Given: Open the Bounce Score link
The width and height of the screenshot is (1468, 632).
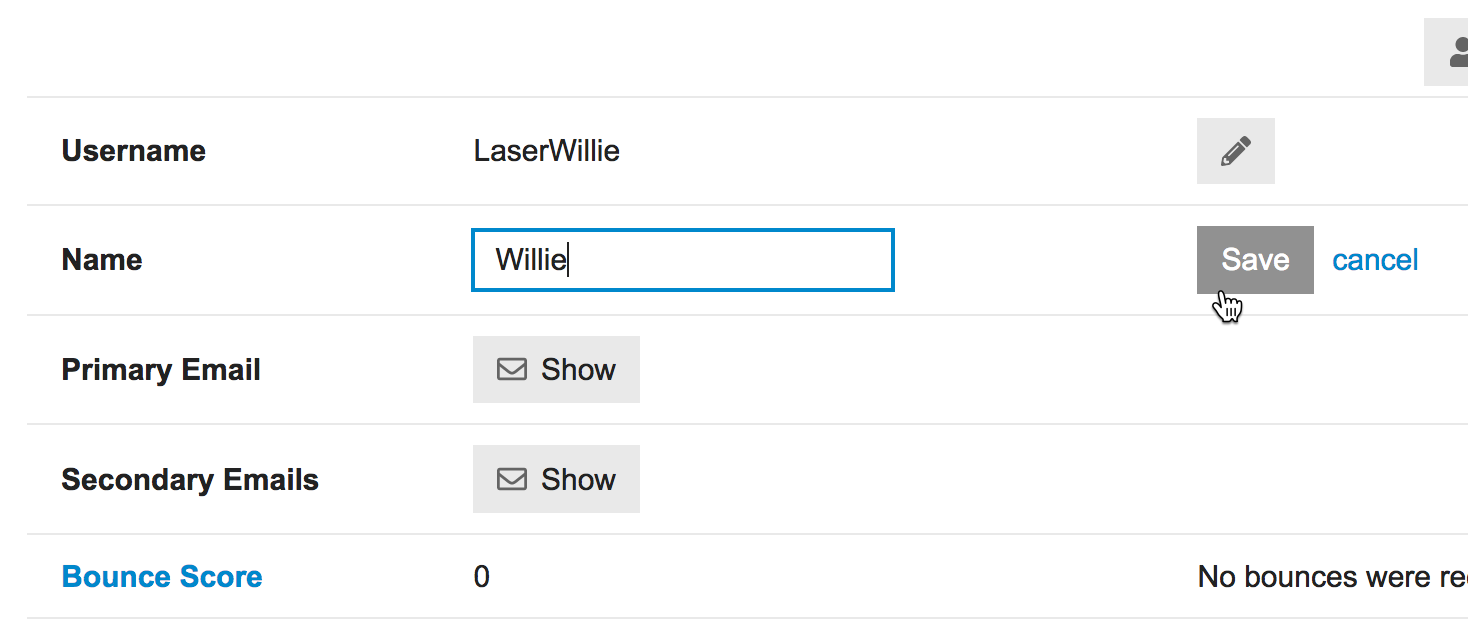Looking at the screenshot, I should click(x=162, y=577).
